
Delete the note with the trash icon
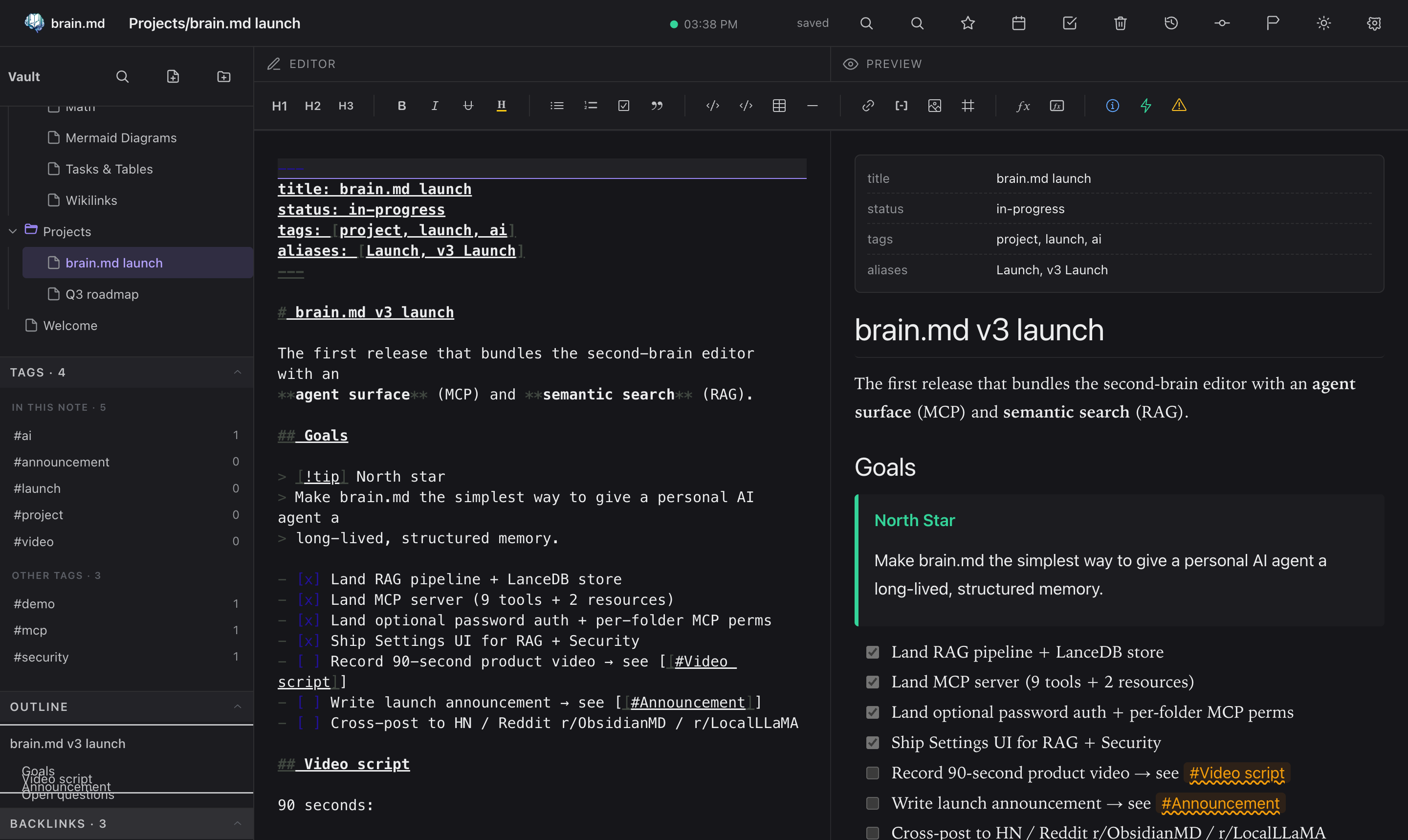pos(1121,23)
